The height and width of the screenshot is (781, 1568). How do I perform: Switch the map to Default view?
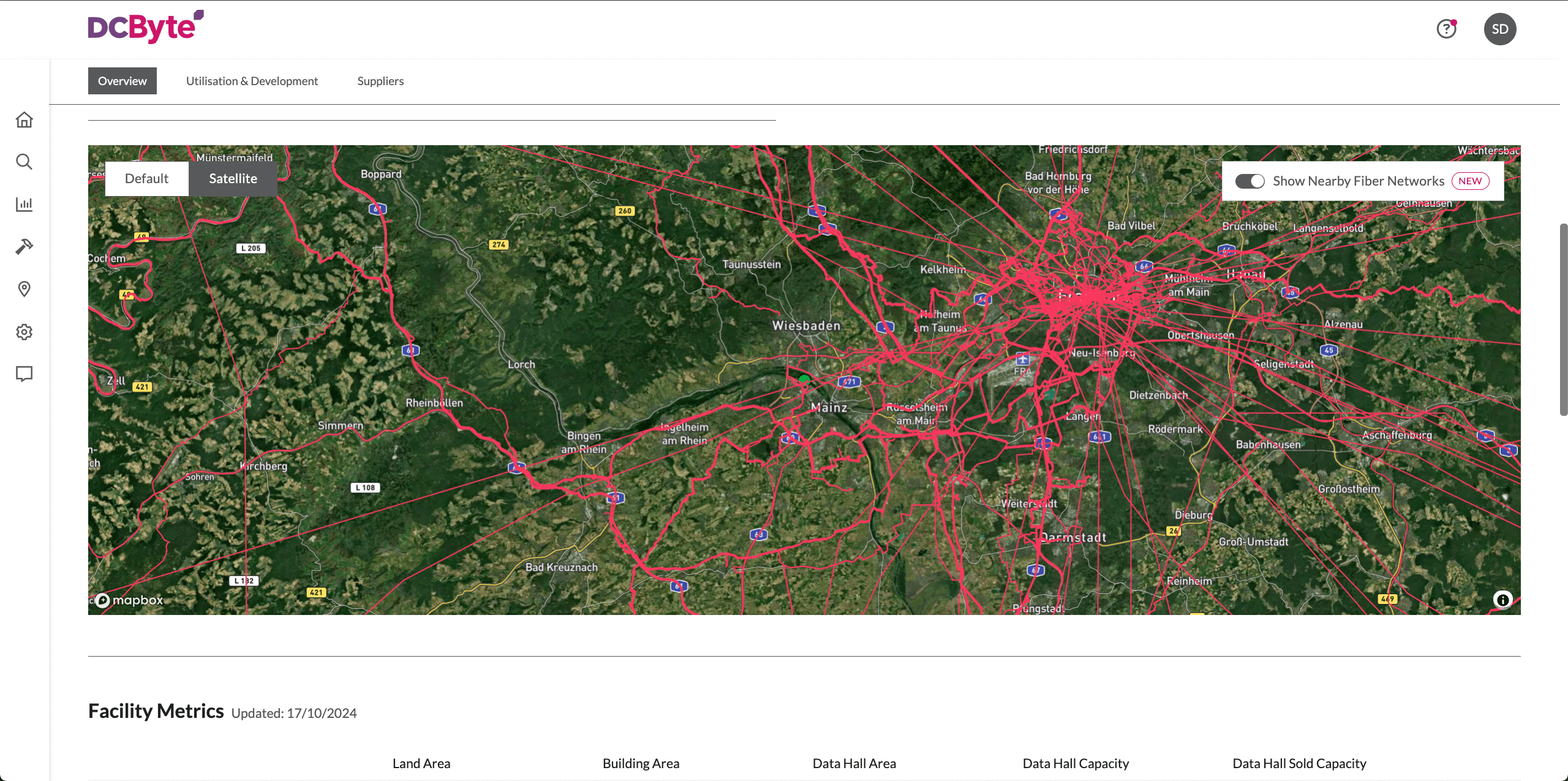pos(146,178)
